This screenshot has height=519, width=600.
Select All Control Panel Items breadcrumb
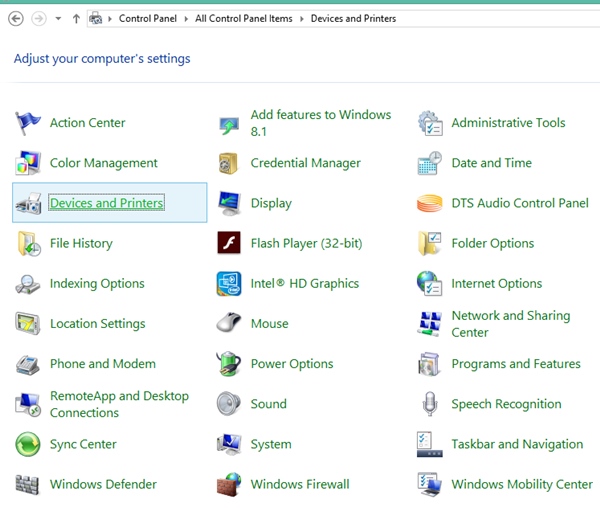(x=244, y=18)
